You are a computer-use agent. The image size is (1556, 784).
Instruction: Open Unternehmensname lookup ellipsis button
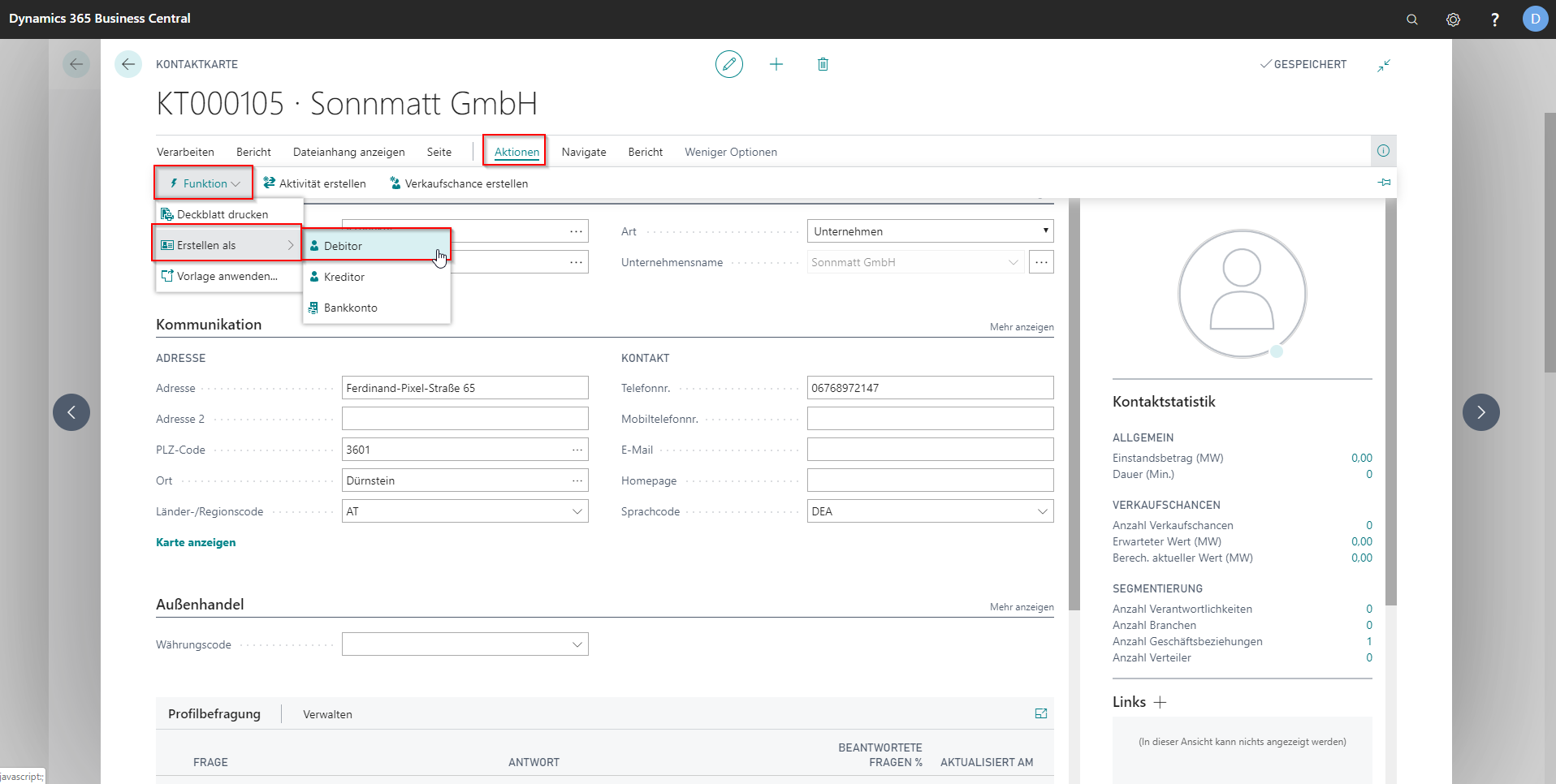tap(1041, 262)
